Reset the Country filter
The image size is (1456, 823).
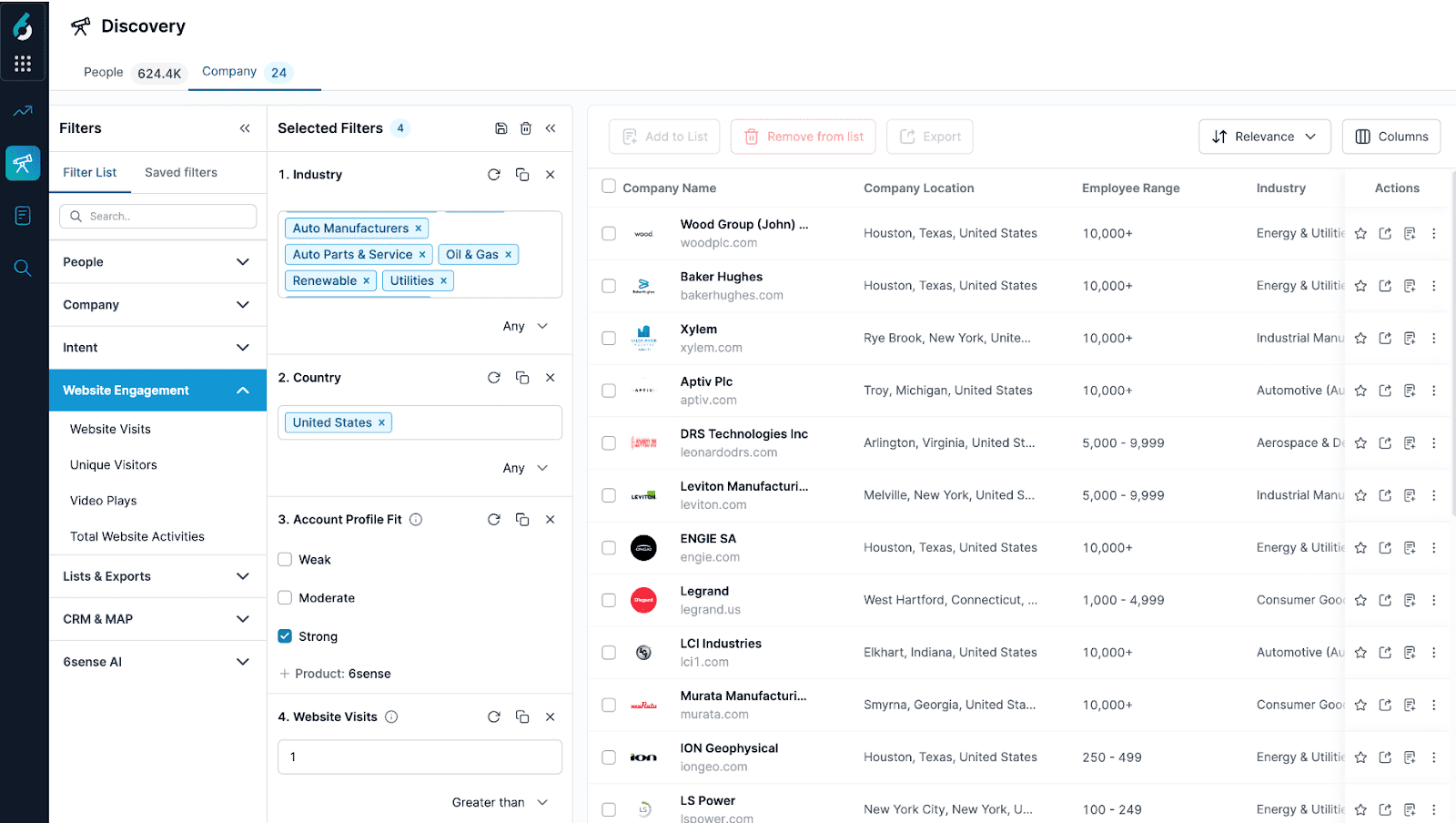(x=494, y=378)
